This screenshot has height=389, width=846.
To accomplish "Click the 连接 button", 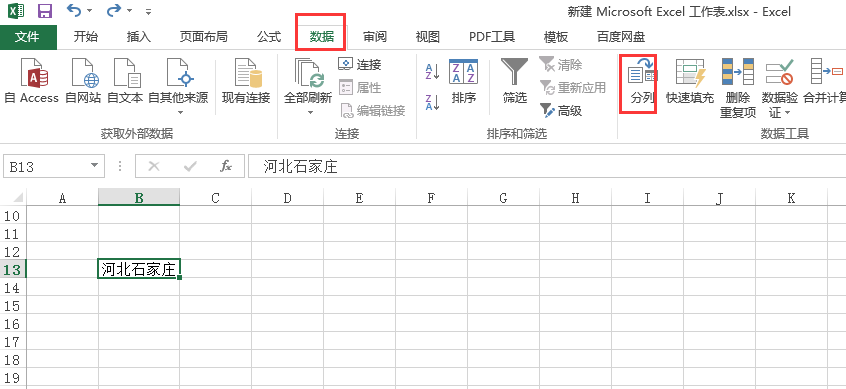I will pos(359,65).
